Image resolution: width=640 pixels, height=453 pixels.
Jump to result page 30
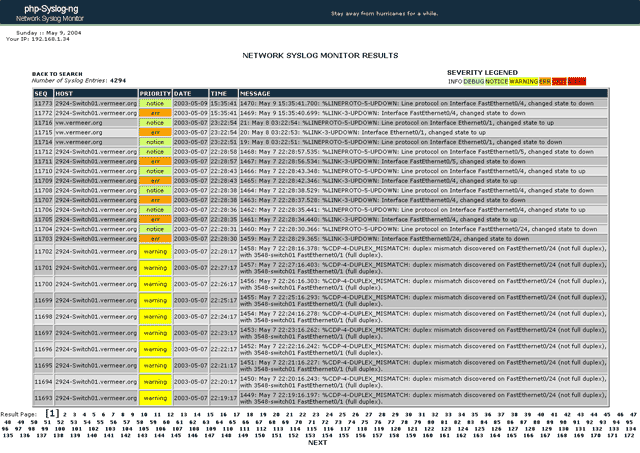tap(408, 415)
